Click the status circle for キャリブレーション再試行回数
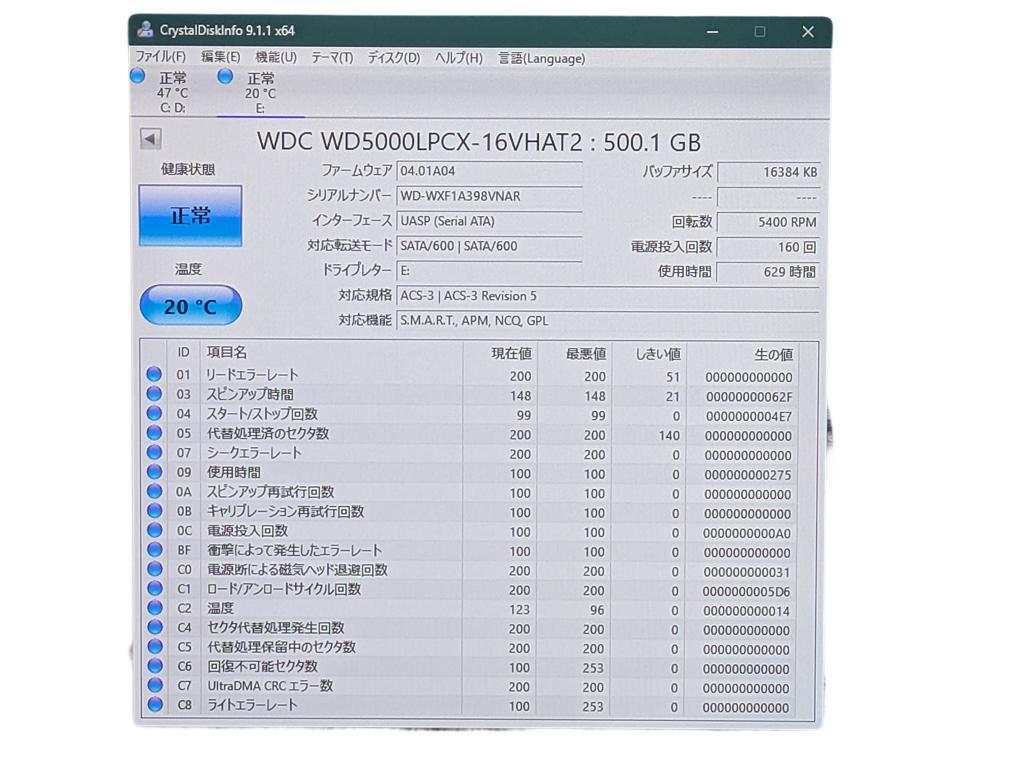Screen dimensions: 1024x768 click(x=154, y=511)
